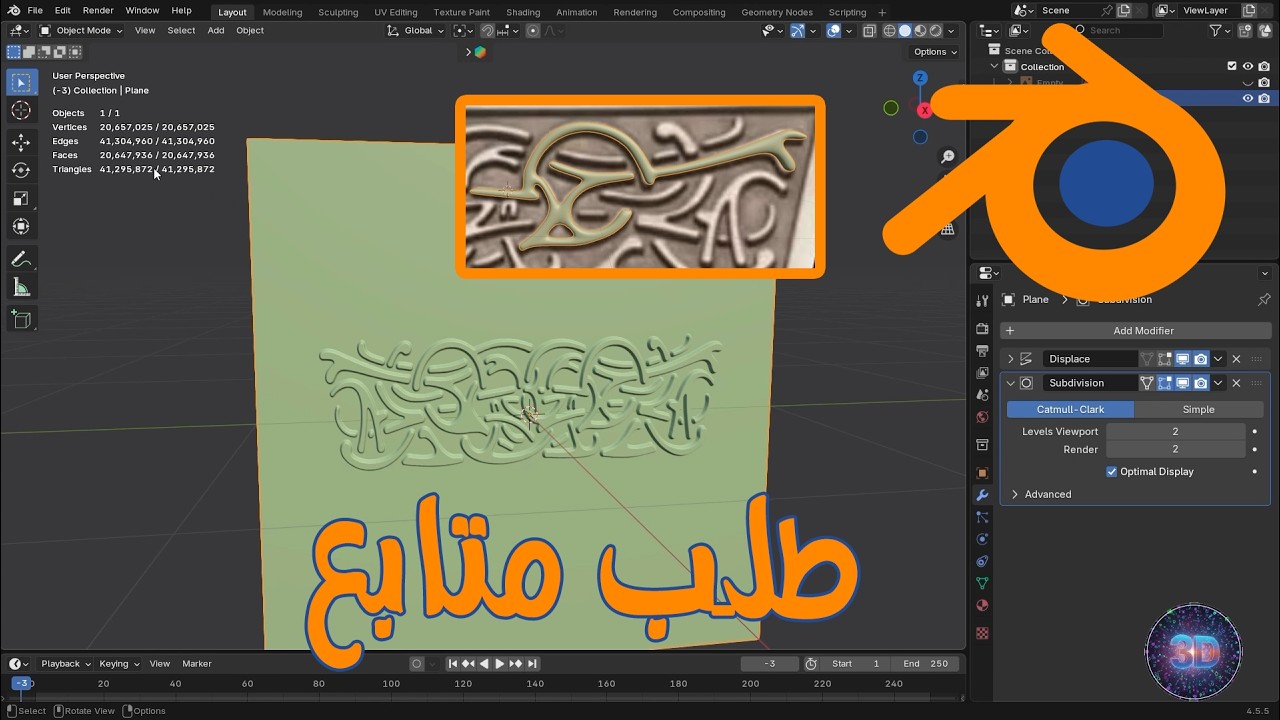Toggle viewport X-ray mode

click(869, 31)
